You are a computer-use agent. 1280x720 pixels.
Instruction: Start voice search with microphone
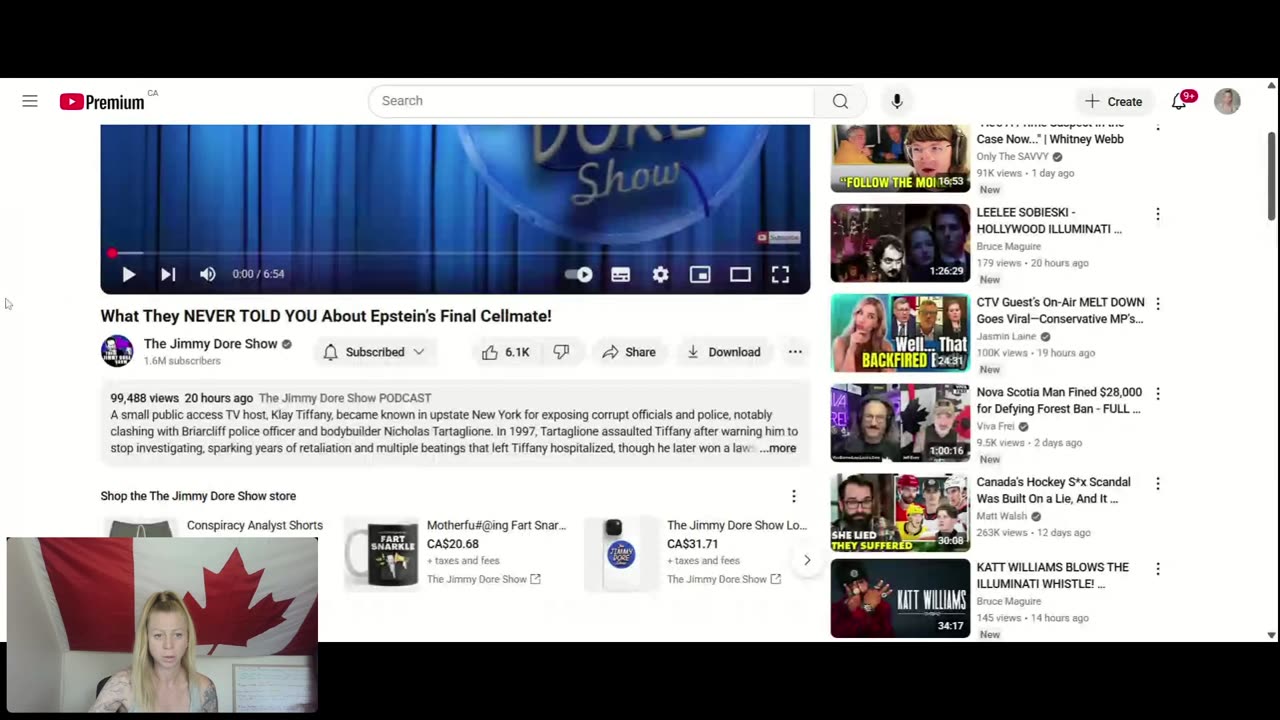point(897,101)
